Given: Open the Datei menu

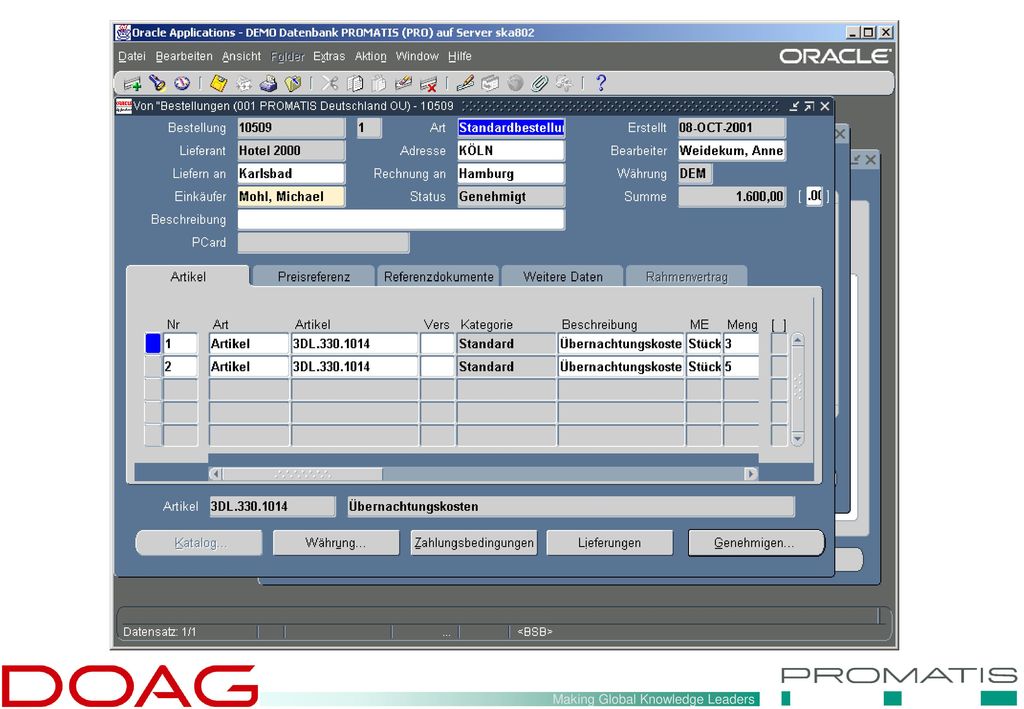Looking at the screenshot, I should [132, 56].
